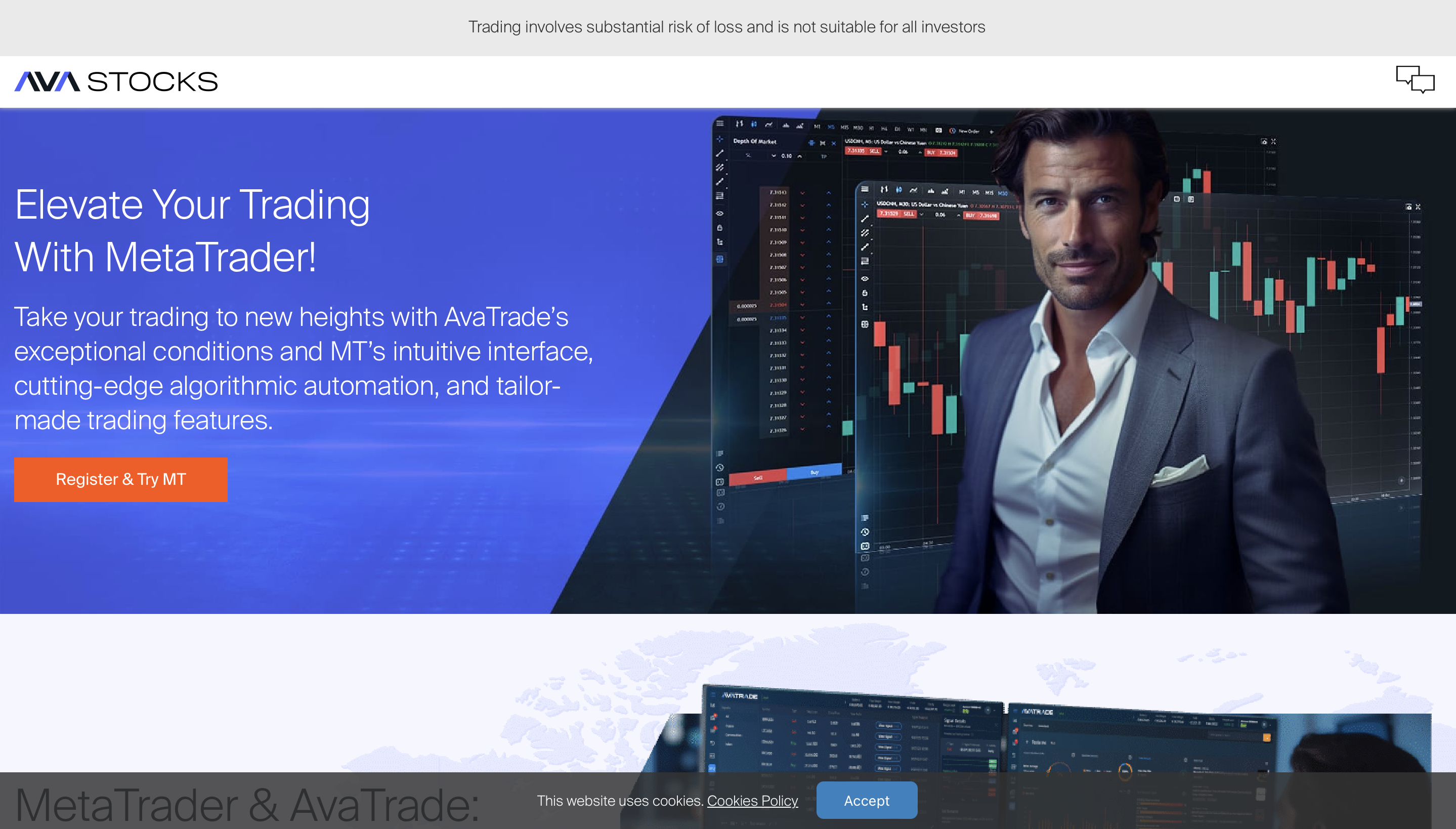Click the Register & Try MT button
The height and width of the screenshot is (829, 1456).
click(120, 479)
